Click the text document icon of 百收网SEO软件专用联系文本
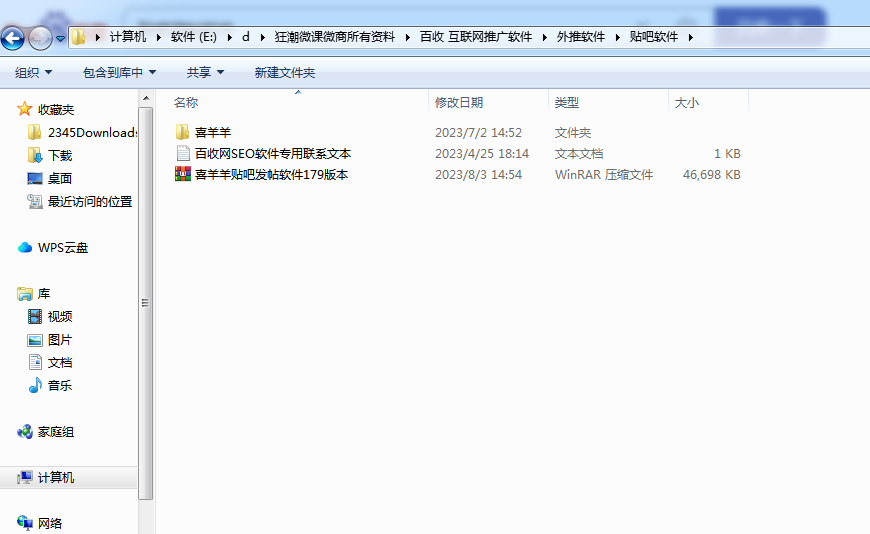 [183, 153]
